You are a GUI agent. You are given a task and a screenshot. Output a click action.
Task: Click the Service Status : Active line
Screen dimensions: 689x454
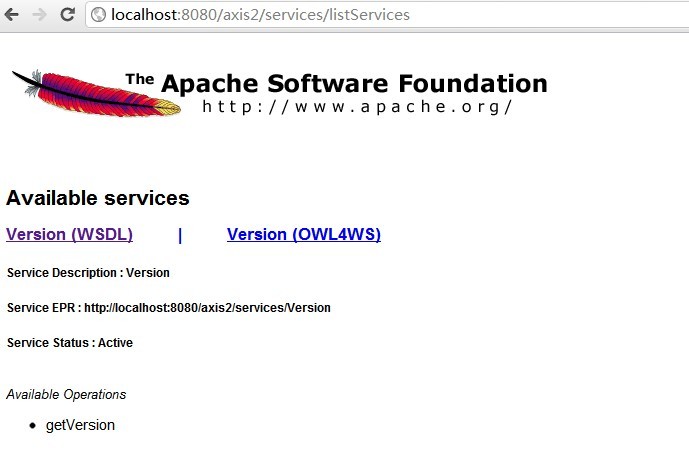point(70,343)
